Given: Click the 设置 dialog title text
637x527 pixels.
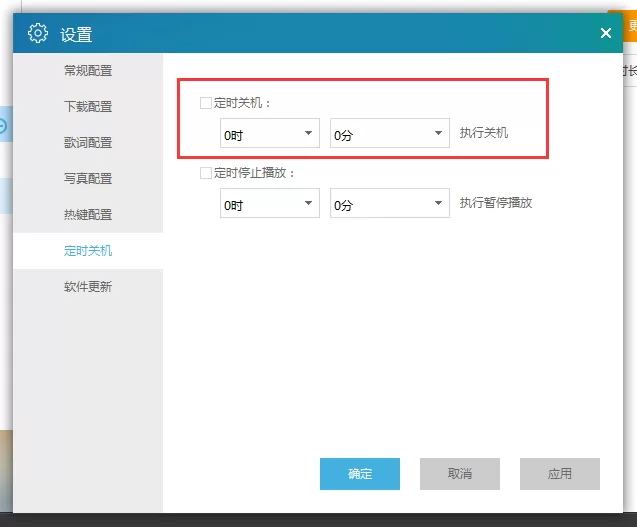Looking at the screenshot, I should [x=76, y=35].
